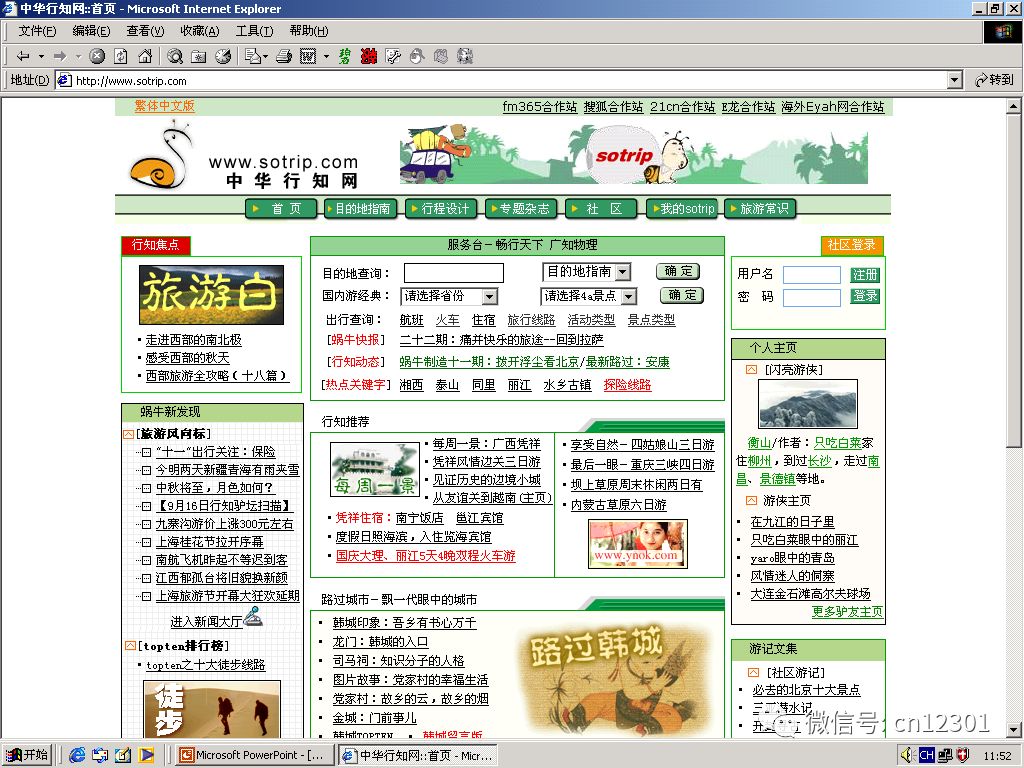Collapse the topten排行榜 tree node
Viewport: 1024px width, 768px height.
129,646
